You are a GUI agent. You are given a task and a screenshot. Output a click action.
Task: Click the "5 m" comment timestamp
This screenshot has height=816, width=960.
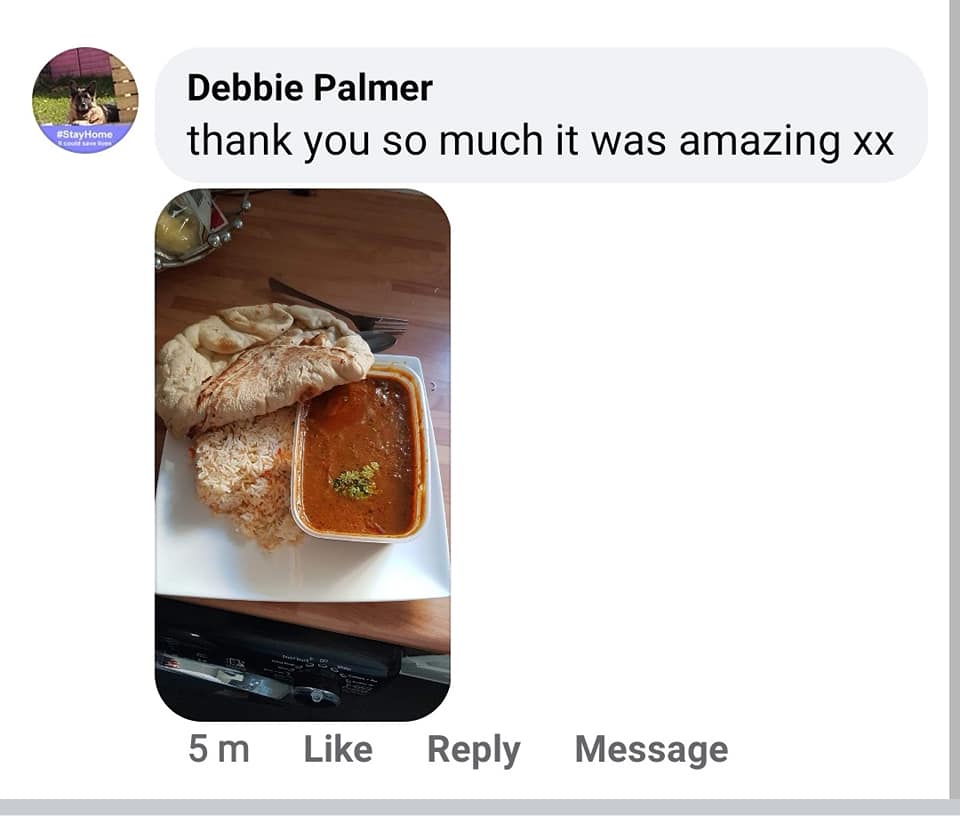pos(219,749)
